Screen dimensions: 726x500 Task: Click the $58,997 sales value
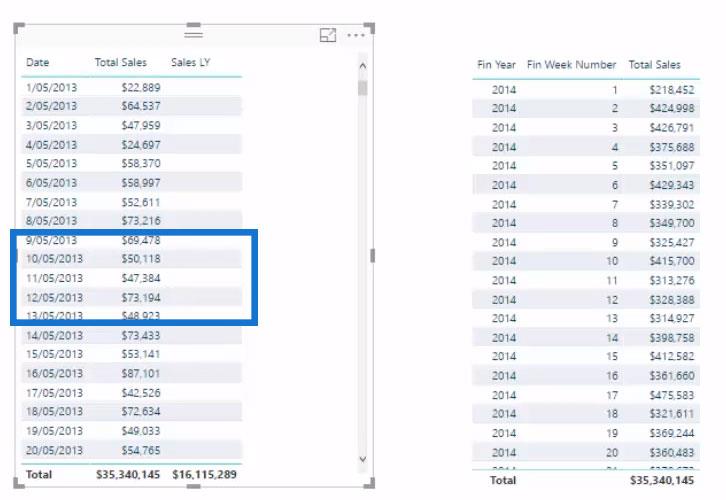[x=141, y=183]
